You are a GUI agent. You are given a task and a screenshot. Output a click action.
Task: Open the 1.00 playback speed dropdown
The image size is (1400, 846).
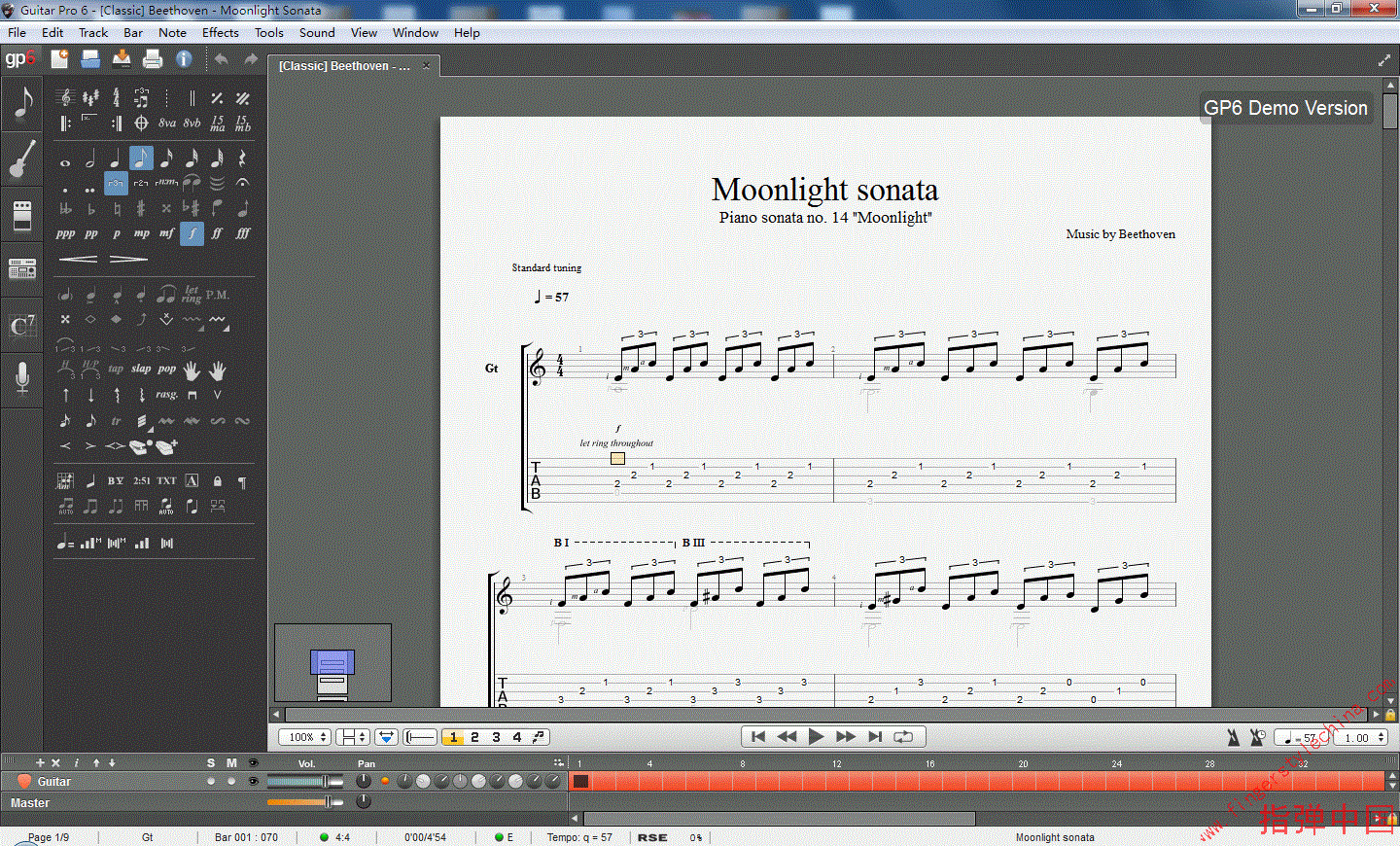pos(1361,738)
